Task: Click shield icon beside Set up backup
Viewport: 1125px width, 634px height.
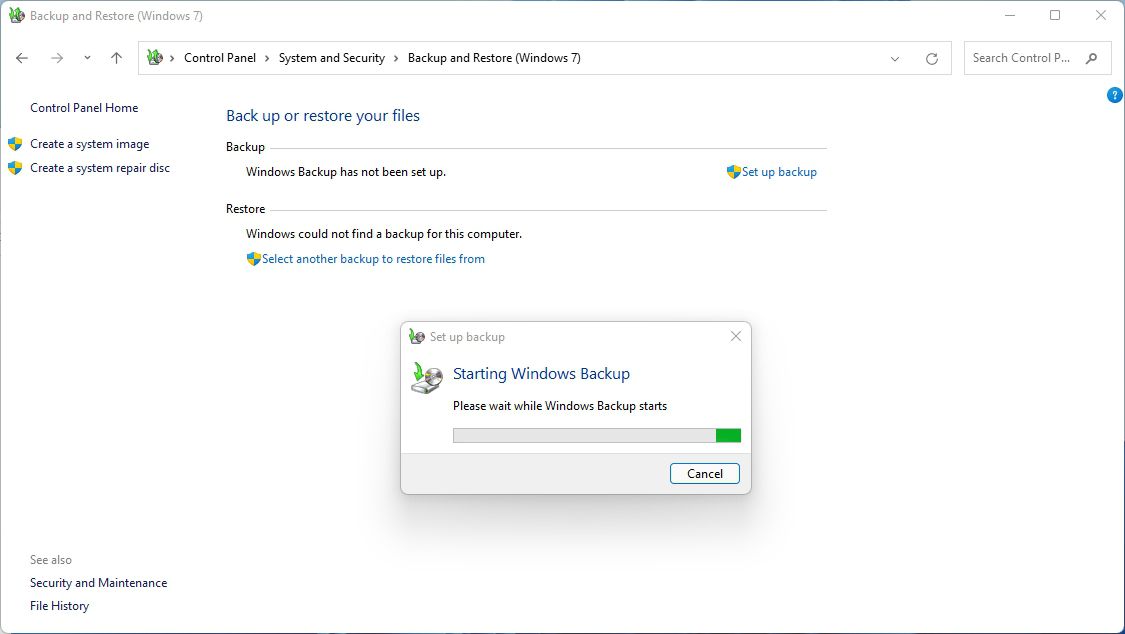Action: tap(733, 172)
